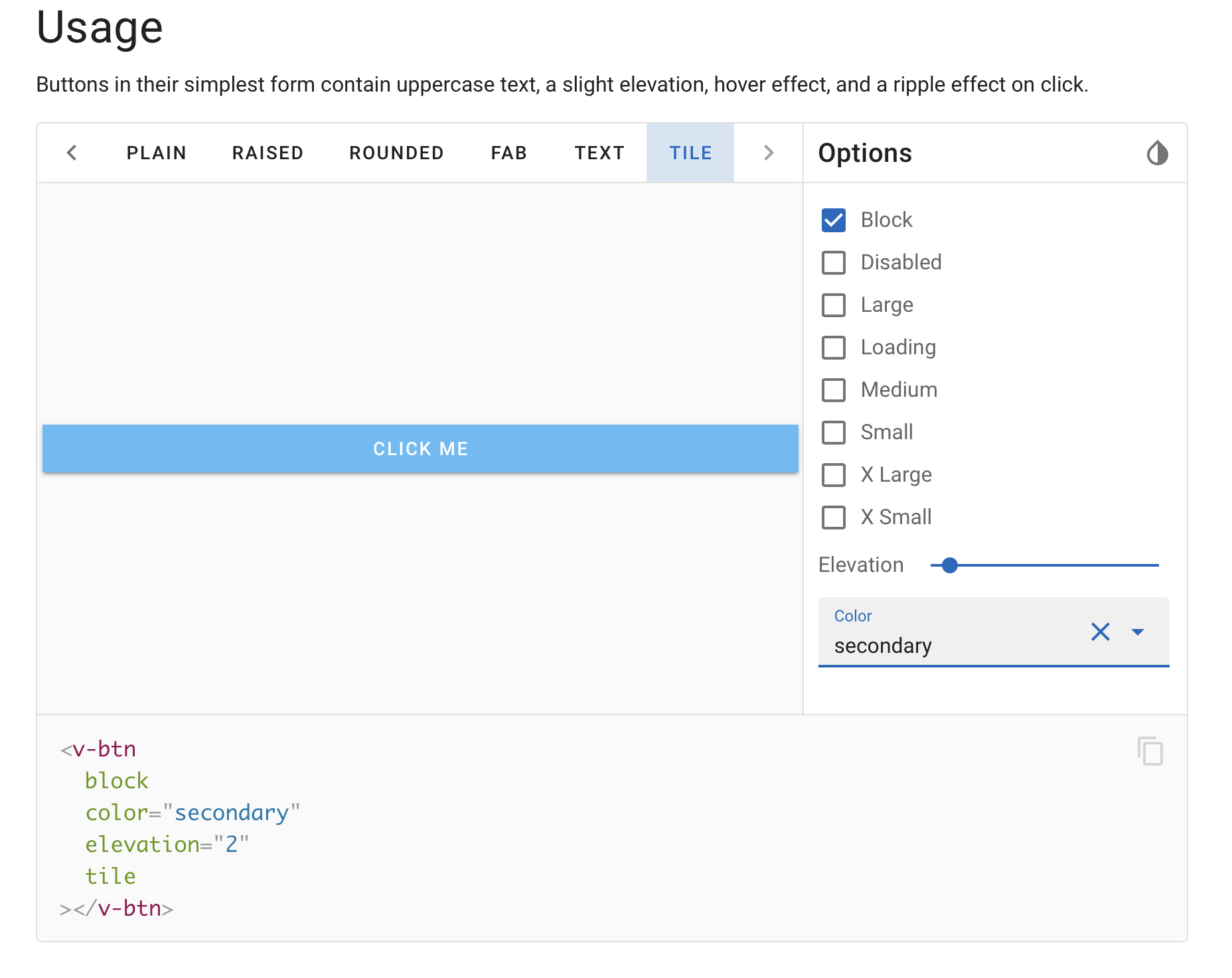Switch to the Raised tab
Image resolution: width=1232 pixels, height=978 pixels.
[268, 153]
